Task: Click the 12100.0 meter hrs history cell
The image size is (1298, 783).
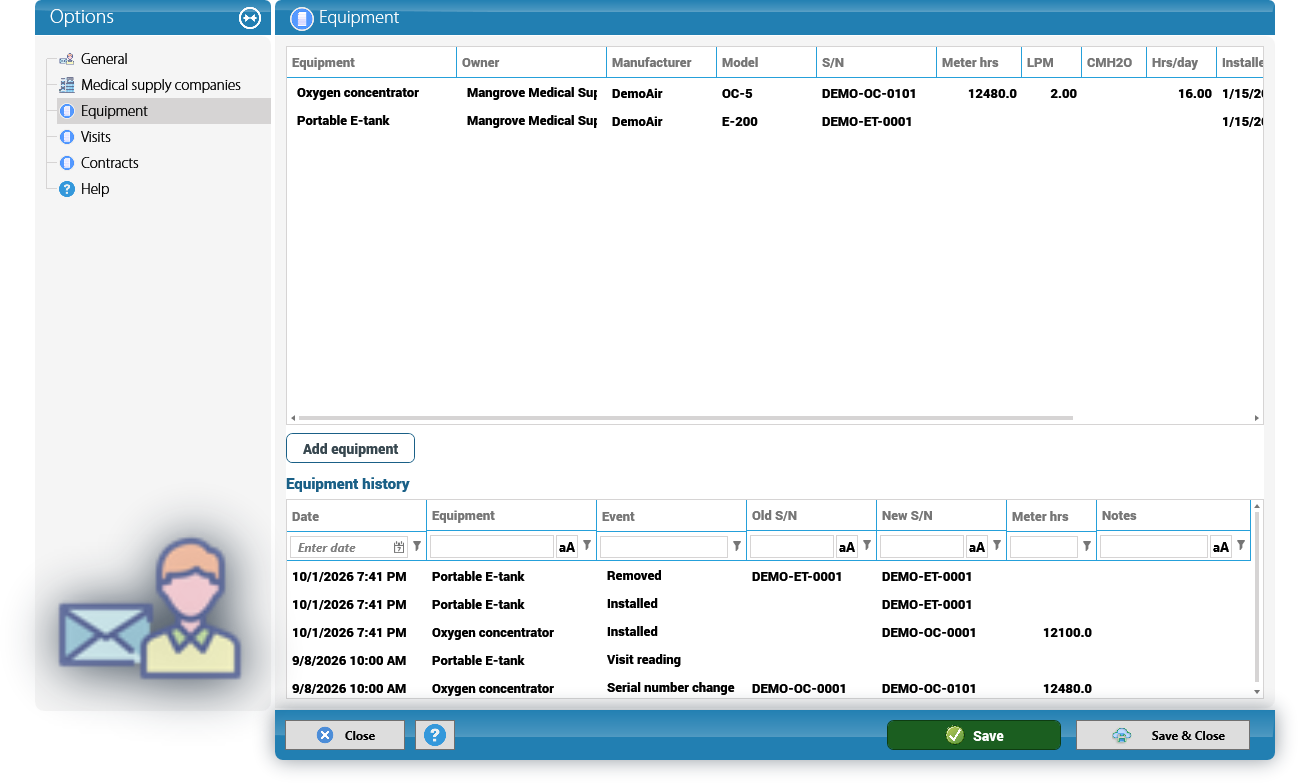Action: coord(1067,632)
